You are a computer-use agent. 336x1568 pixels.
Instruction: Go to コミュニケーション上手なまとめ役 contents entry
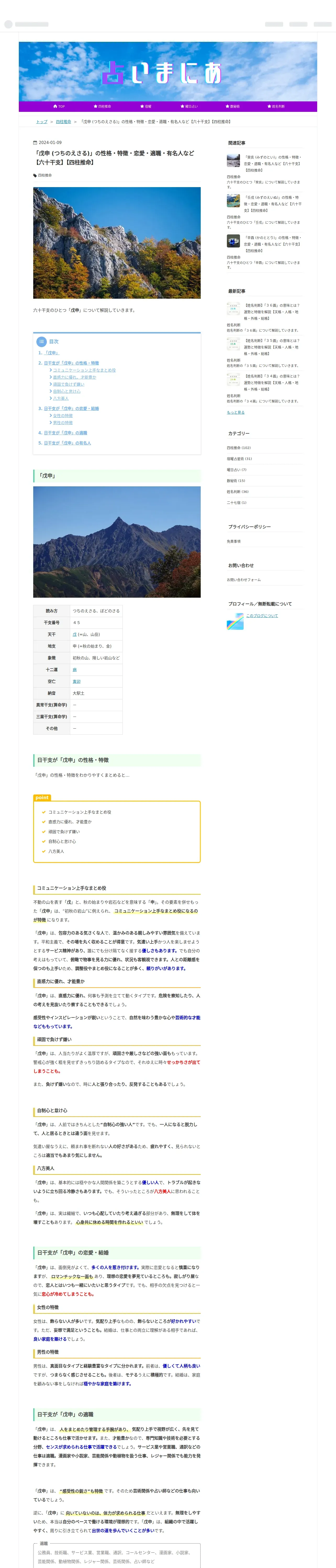click(84, 370)
